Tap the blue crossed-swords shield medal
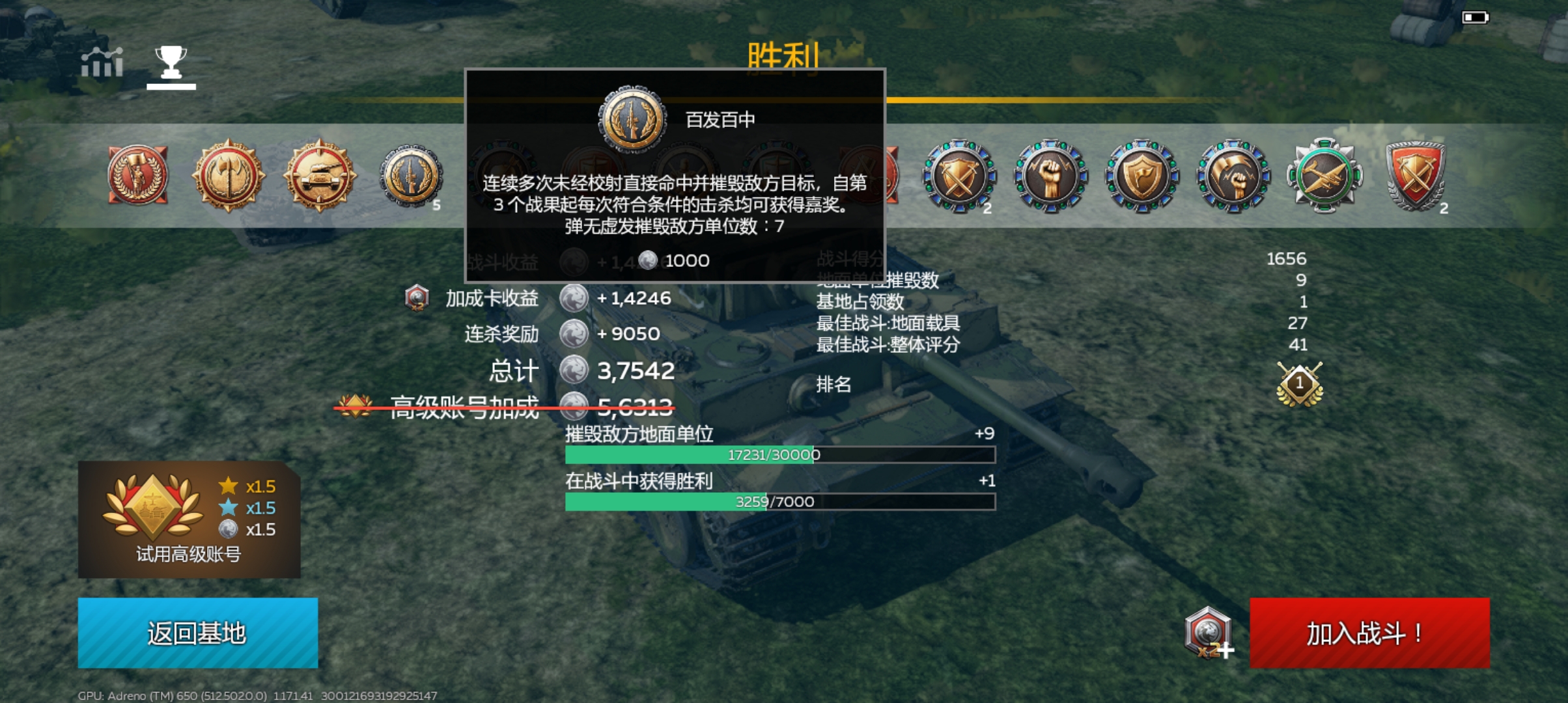Screen dimensions: 1568x703 point(959,176)
